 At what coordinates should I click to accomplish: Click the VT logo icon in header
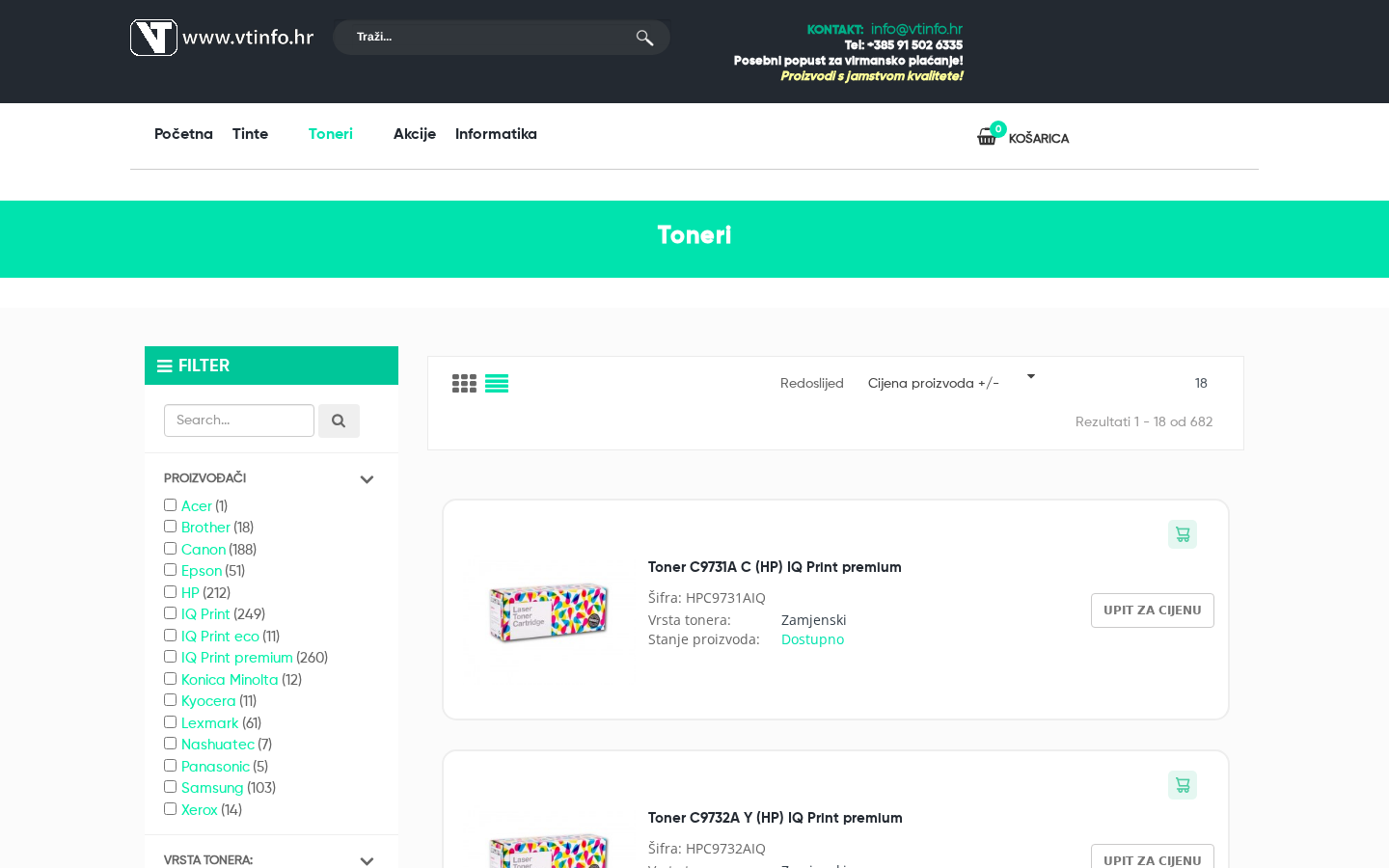[x=153, y=38]
